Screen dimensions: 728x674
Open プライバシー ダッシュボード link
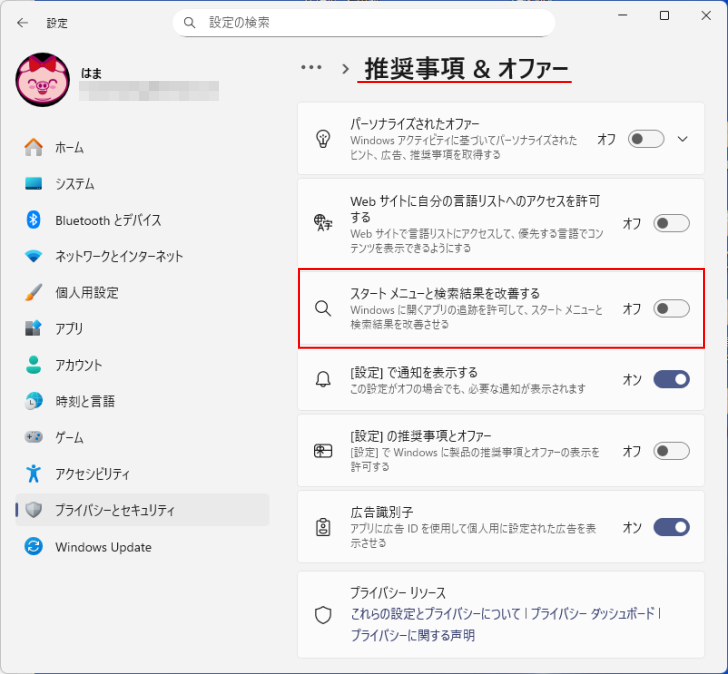592,614
